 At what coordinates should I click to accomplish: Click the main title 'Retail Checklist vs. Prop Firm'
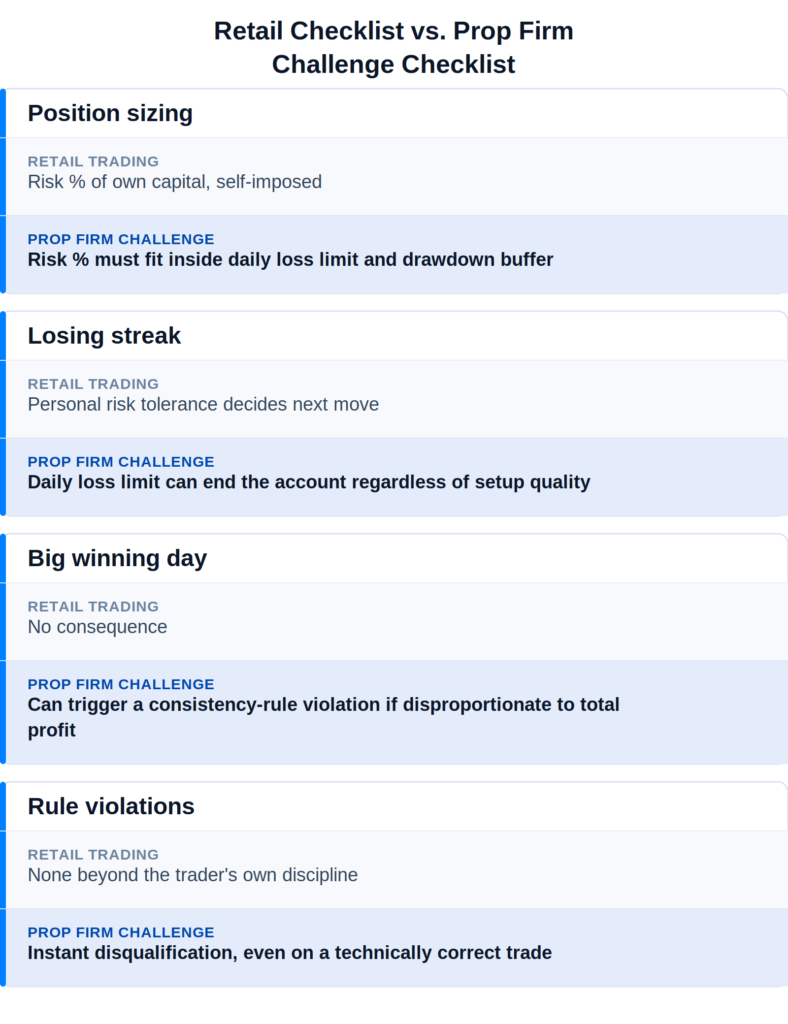(x=394, y=31)
